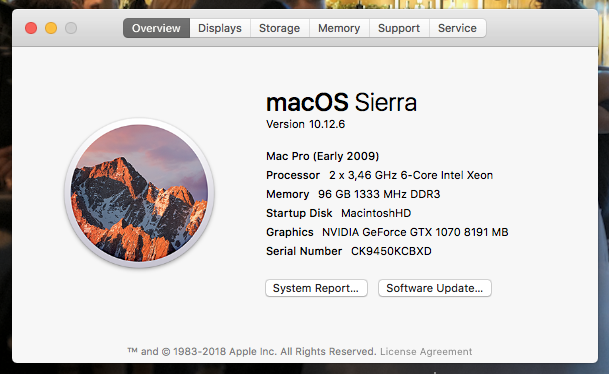The image size is (609, 374).
Task: Click Version 10.12.6 to reveal build number
Action: [305, 124]
